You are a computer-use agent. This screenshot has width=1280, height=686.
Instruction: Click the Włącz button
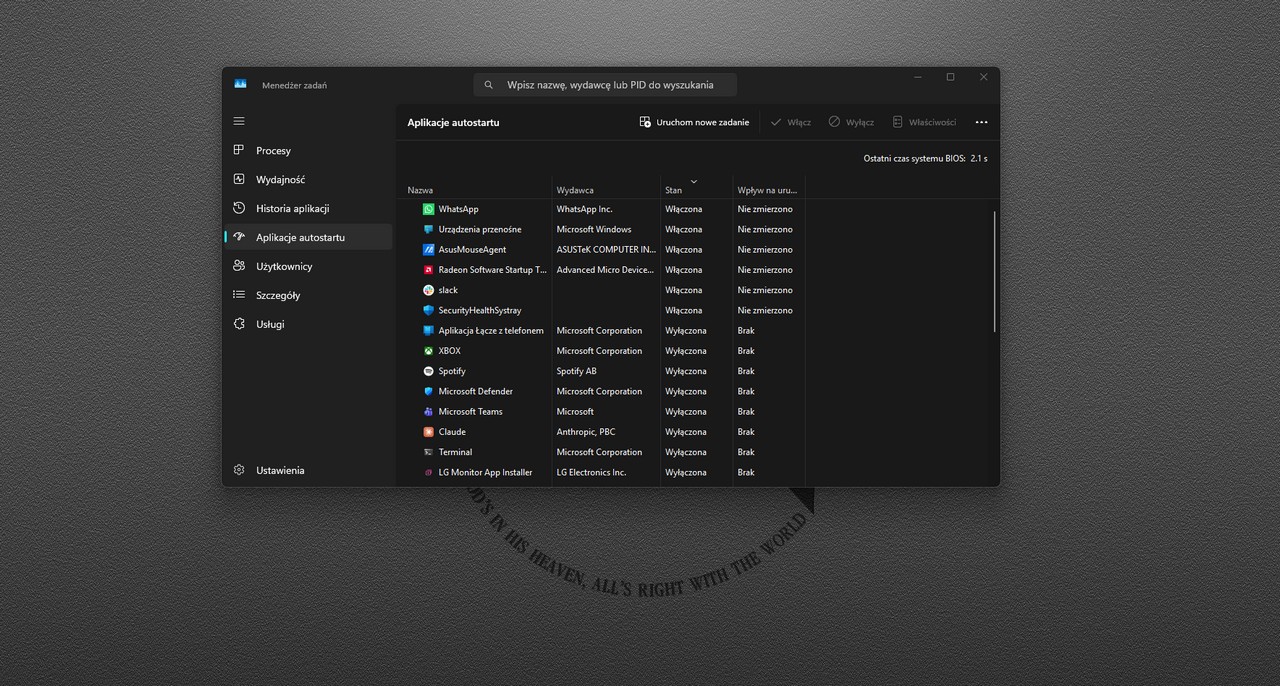790,122
